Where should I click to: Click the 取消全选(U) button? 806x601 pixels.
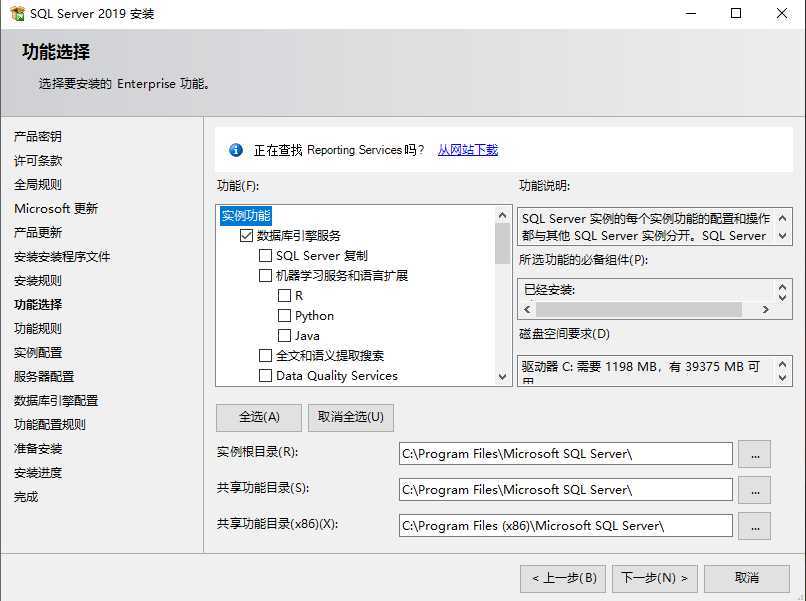pos(351,417)
